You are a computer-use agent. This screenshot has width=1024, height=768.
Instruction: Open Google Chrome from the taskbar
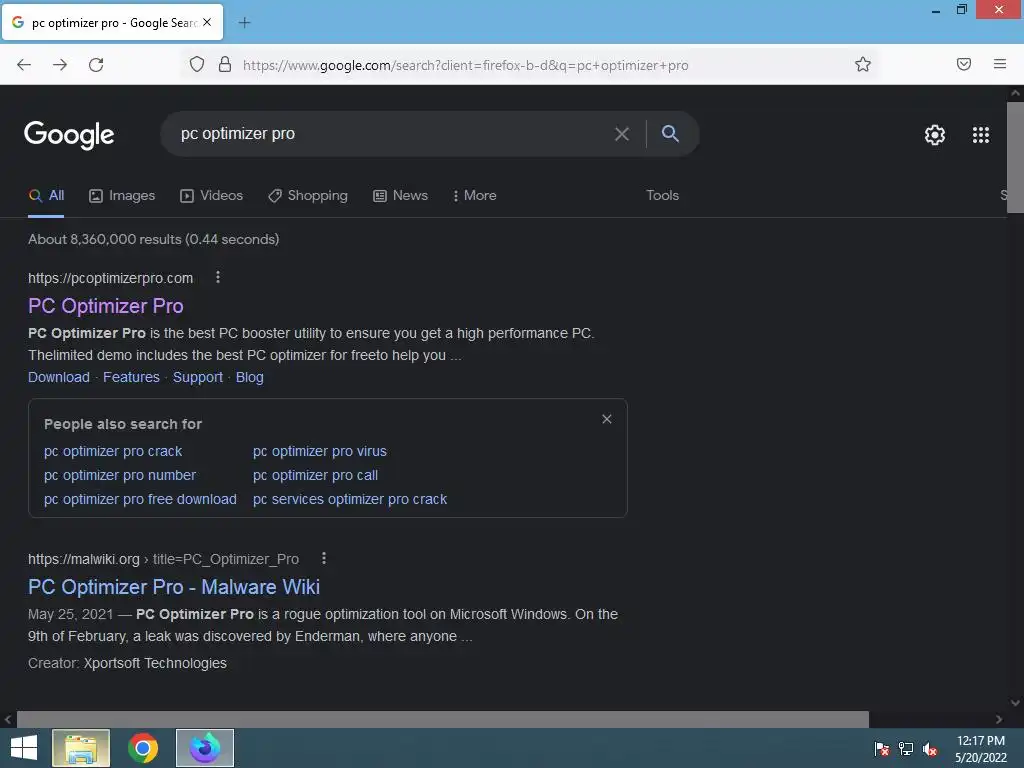coord(143,748)
